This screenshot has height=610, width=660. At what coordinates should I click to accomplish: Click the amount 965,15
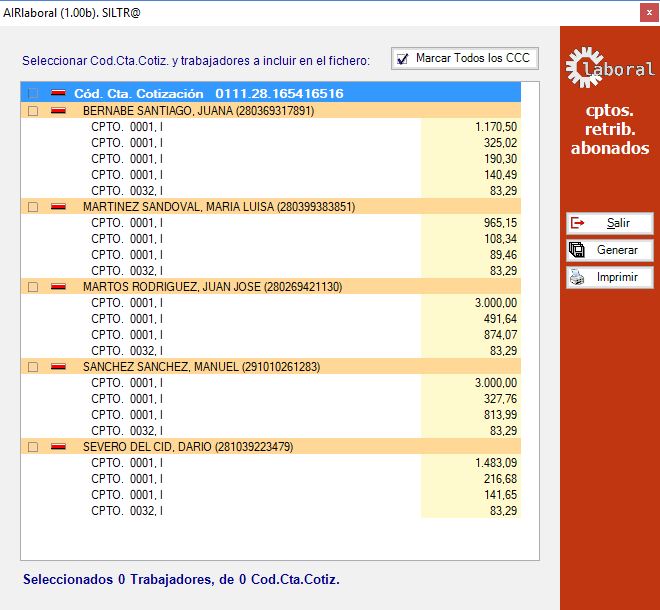pos(500,223)
